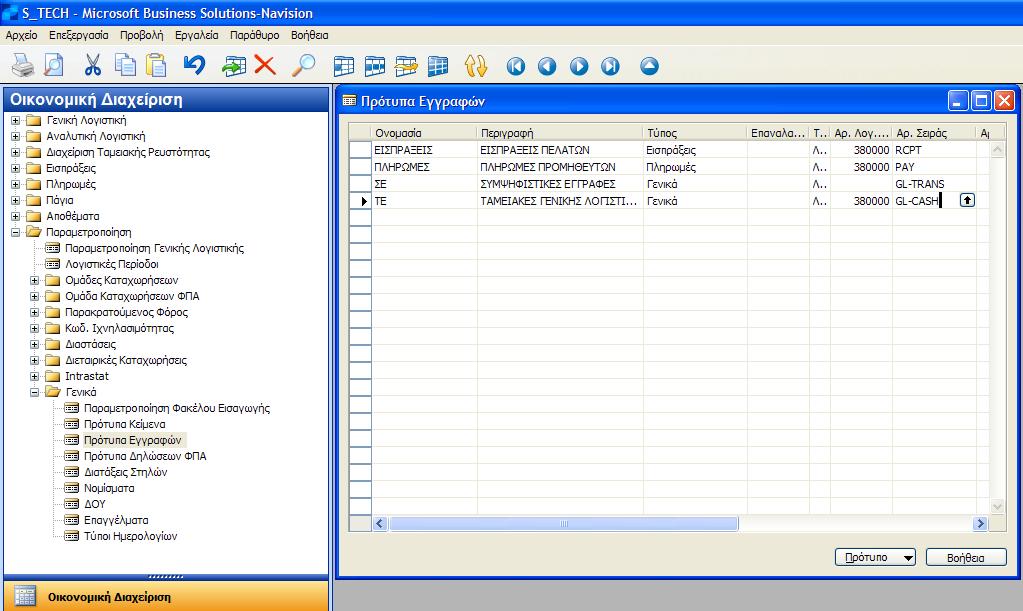
Task: Open Τύποι Ημερολογίων item
Action: click(x=130, y=536)
